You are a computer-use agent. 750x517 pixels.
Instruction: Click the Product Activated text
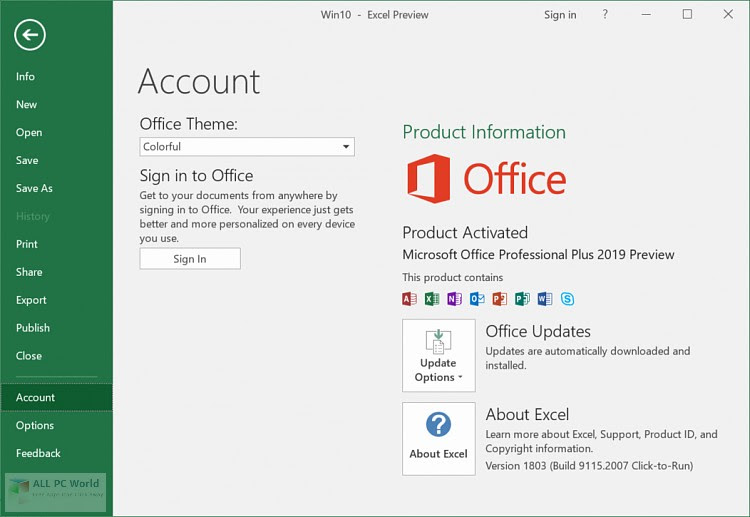pyautogui.click(x=465, y=232)
